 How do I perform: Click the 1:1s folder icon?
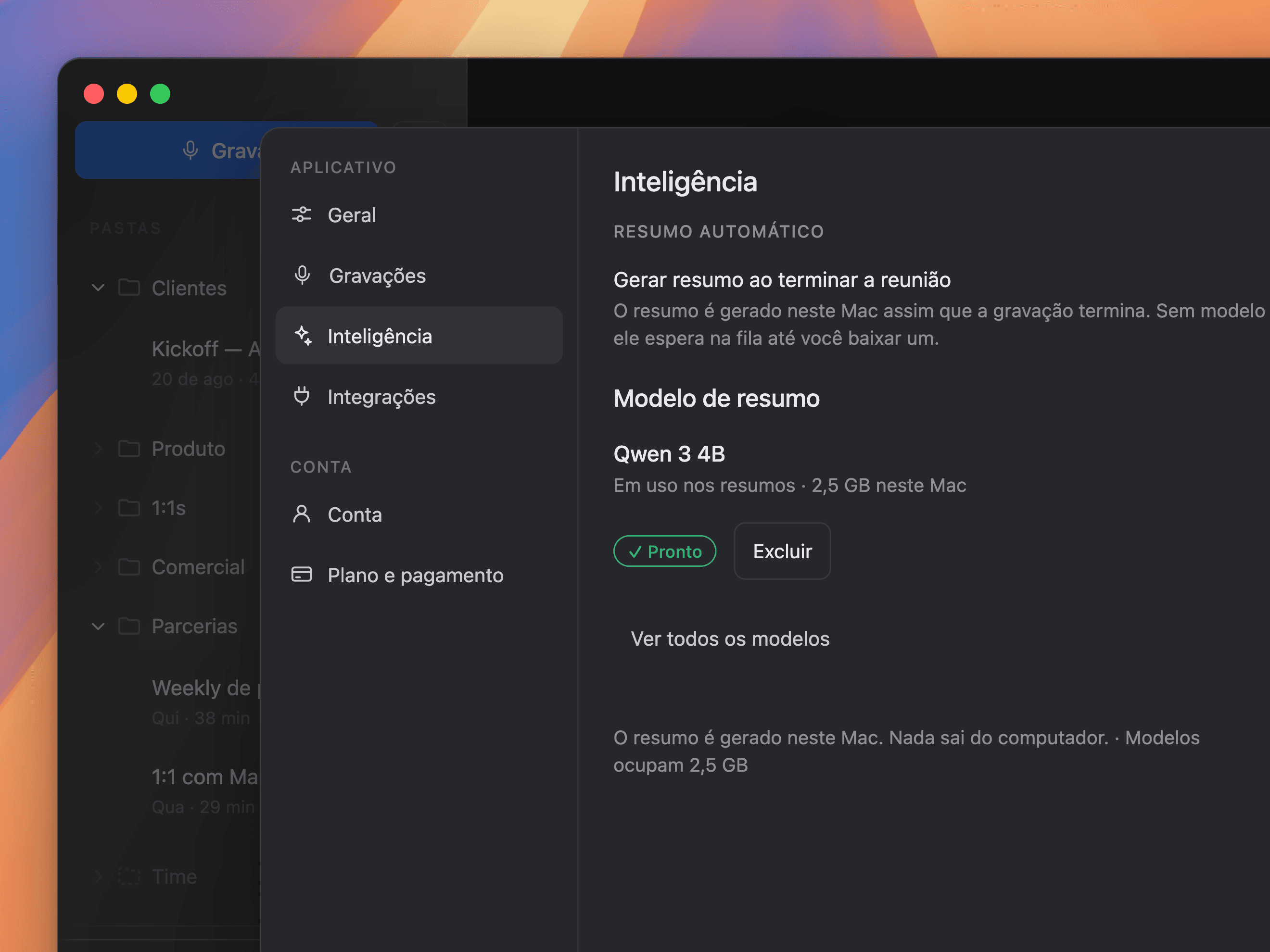pyautogui.click(x=129, y=508)
